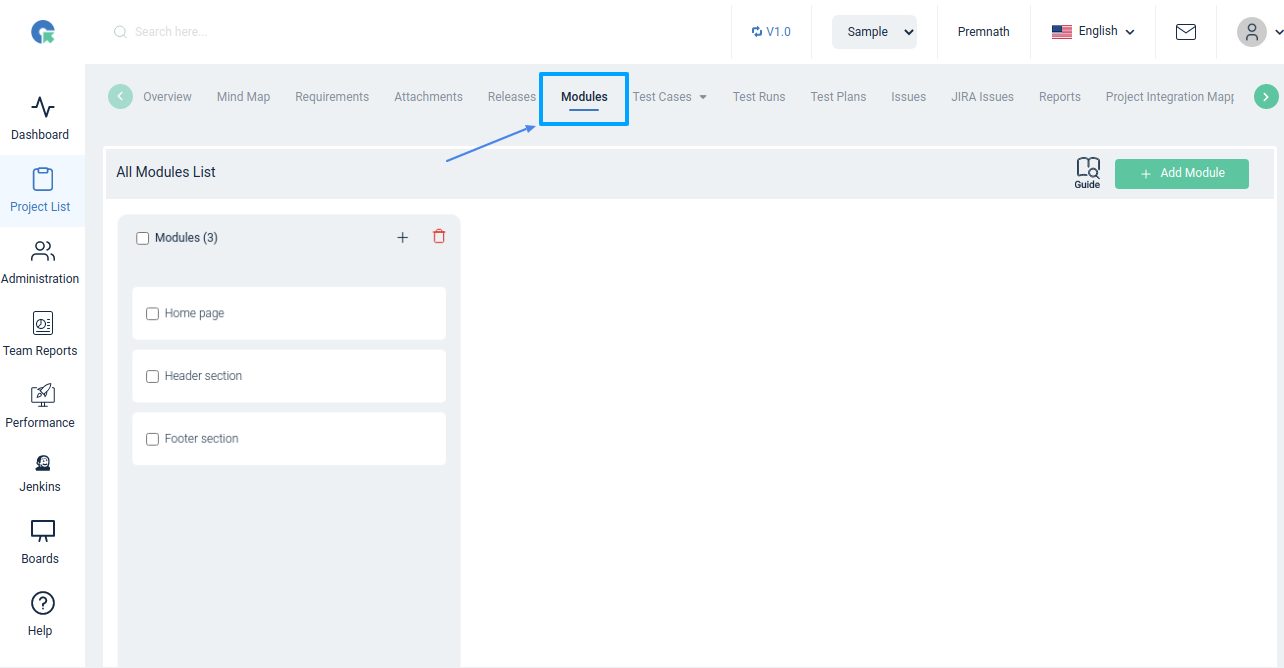Check the Modules (3) select-all checkbox
1284x668 pixels.
(142, 238)
